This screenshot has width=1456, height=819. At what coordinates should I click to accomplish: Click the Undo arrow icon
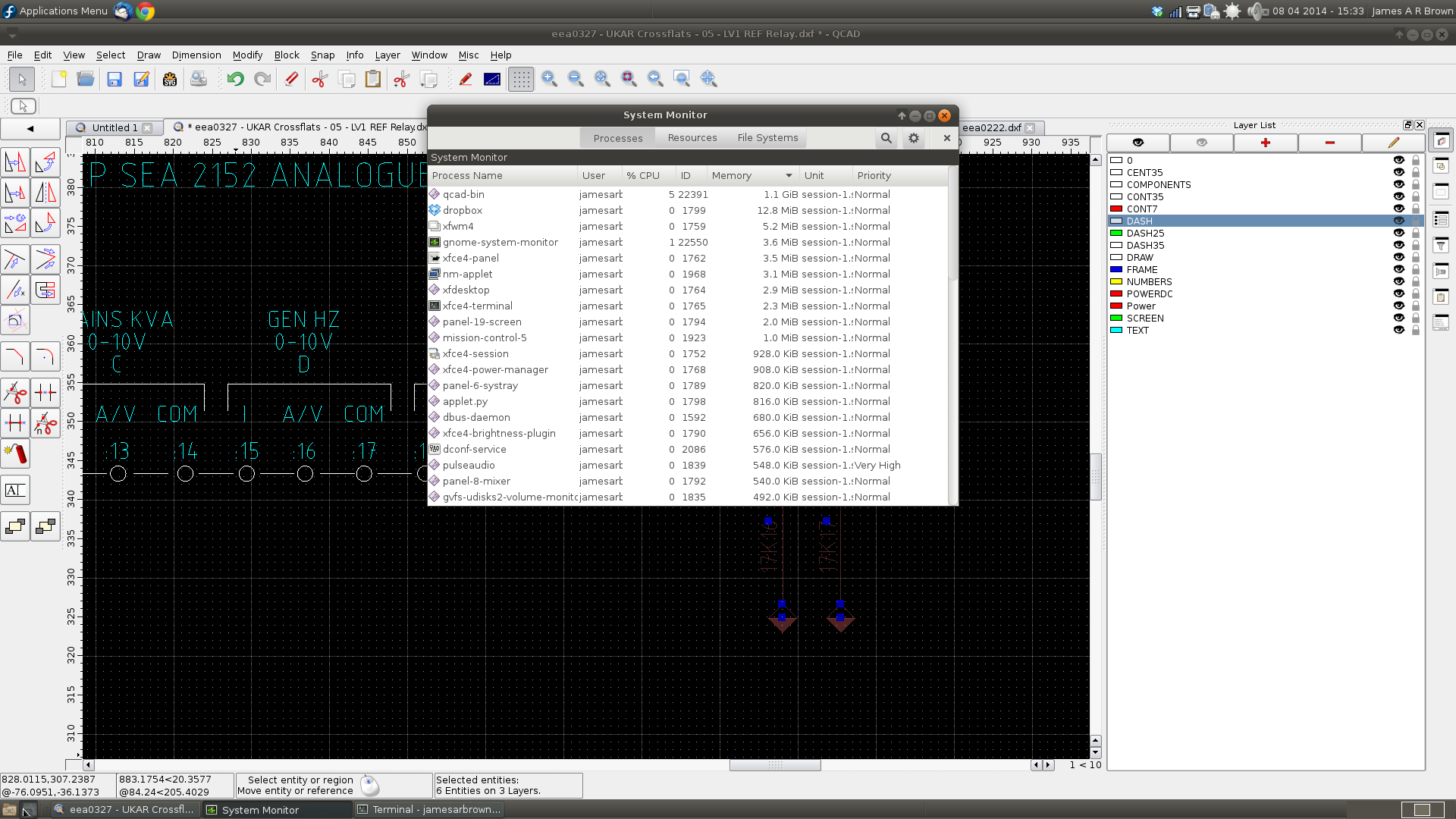[x=235, y=79]
